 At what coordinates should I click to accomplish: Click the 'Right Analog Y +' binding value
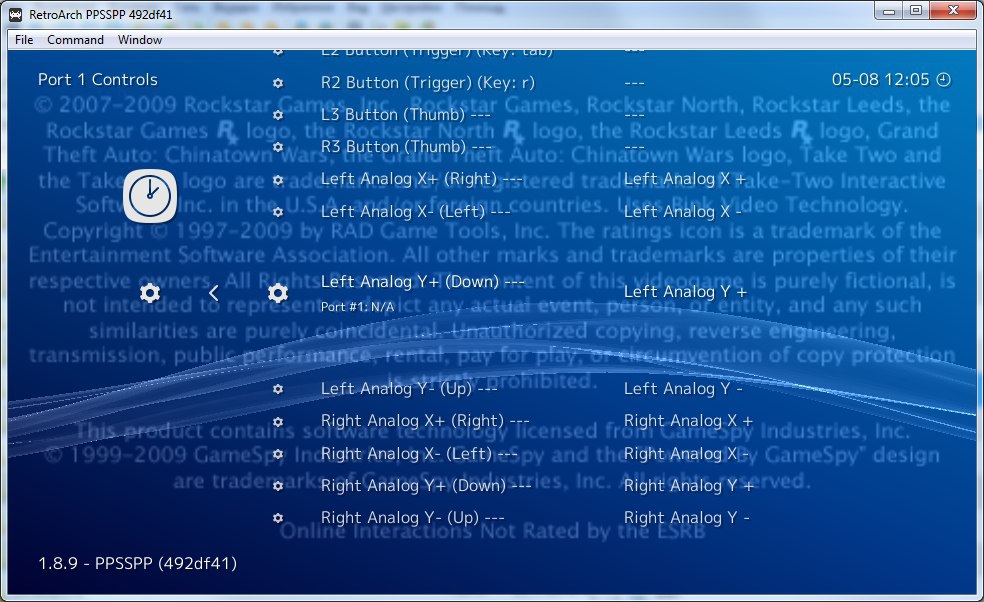(x=688, y=485)
